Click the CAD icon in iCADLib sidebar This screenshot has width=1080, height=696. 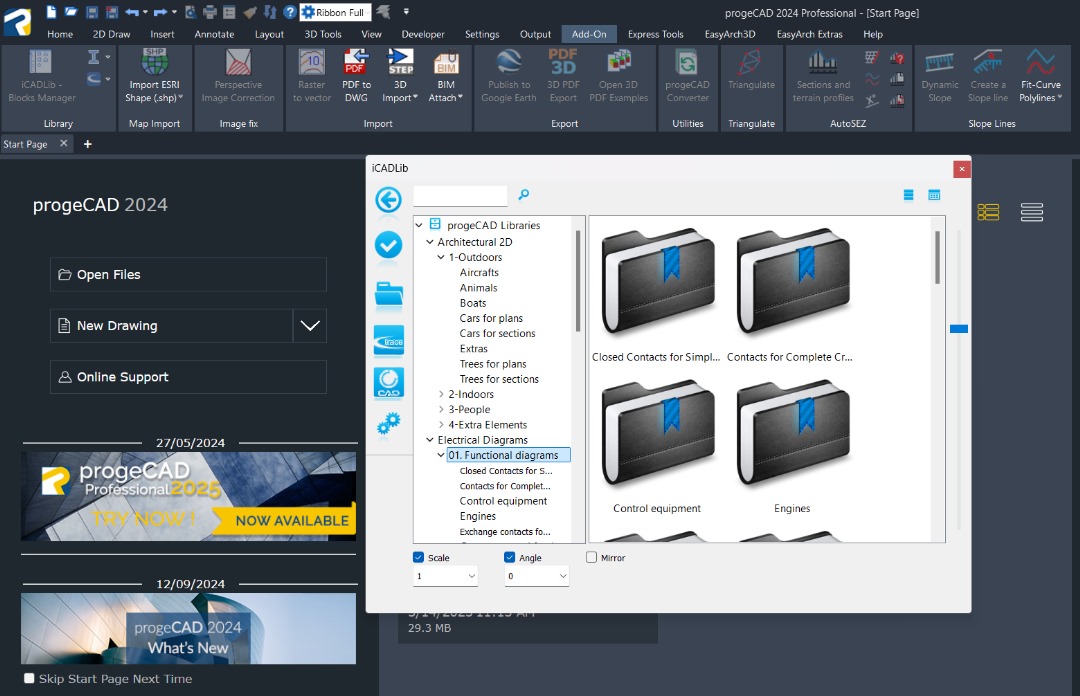click(388, 383)
